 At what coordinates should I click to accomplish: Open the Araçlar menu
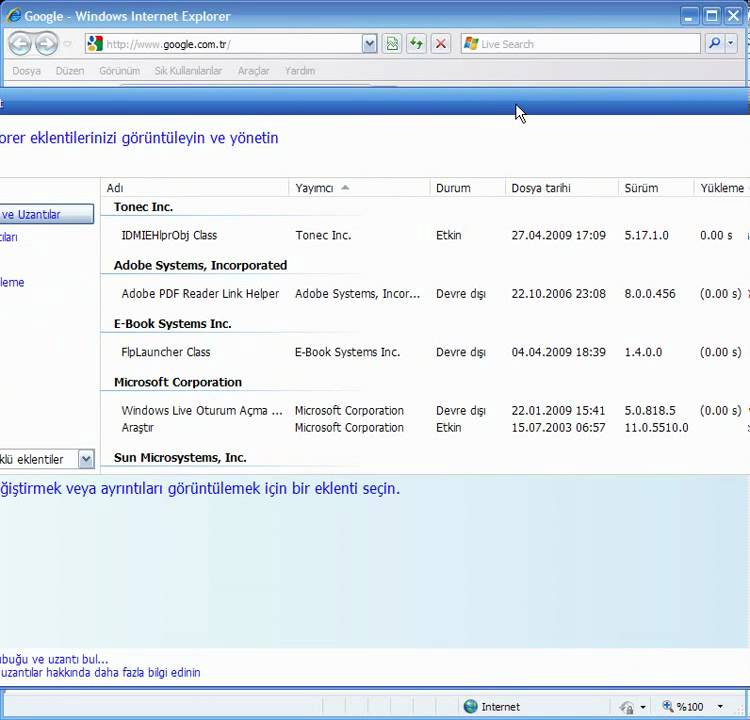(x=254, y=71)
